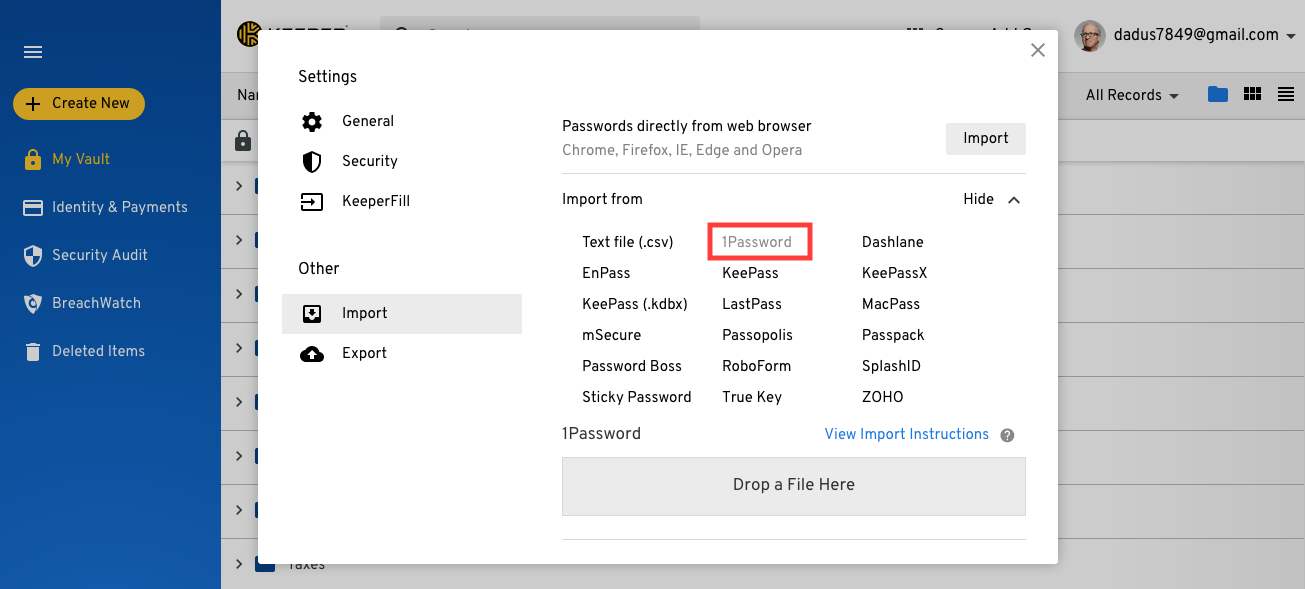
Task: Open My Vault in the sidebar
Action: (x=67, y=159)
